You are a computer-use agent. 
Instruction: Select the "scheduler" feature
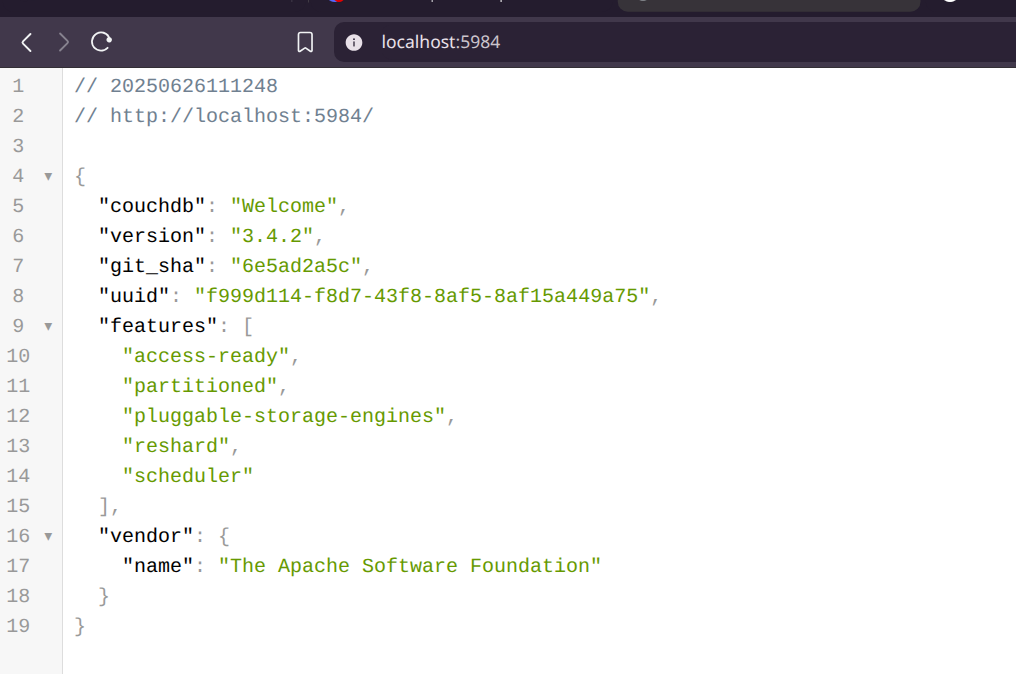coord(188,475)
